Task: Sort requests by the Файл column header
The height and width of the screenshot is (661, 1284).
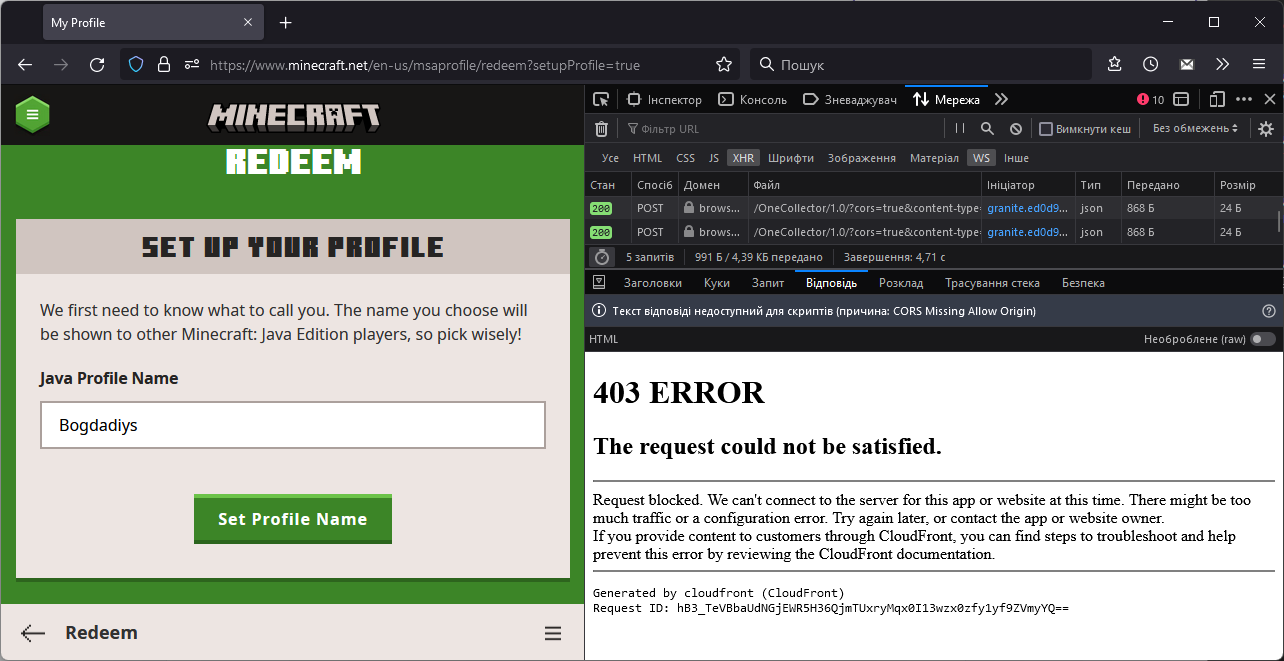Action: [x=864, y=185]
